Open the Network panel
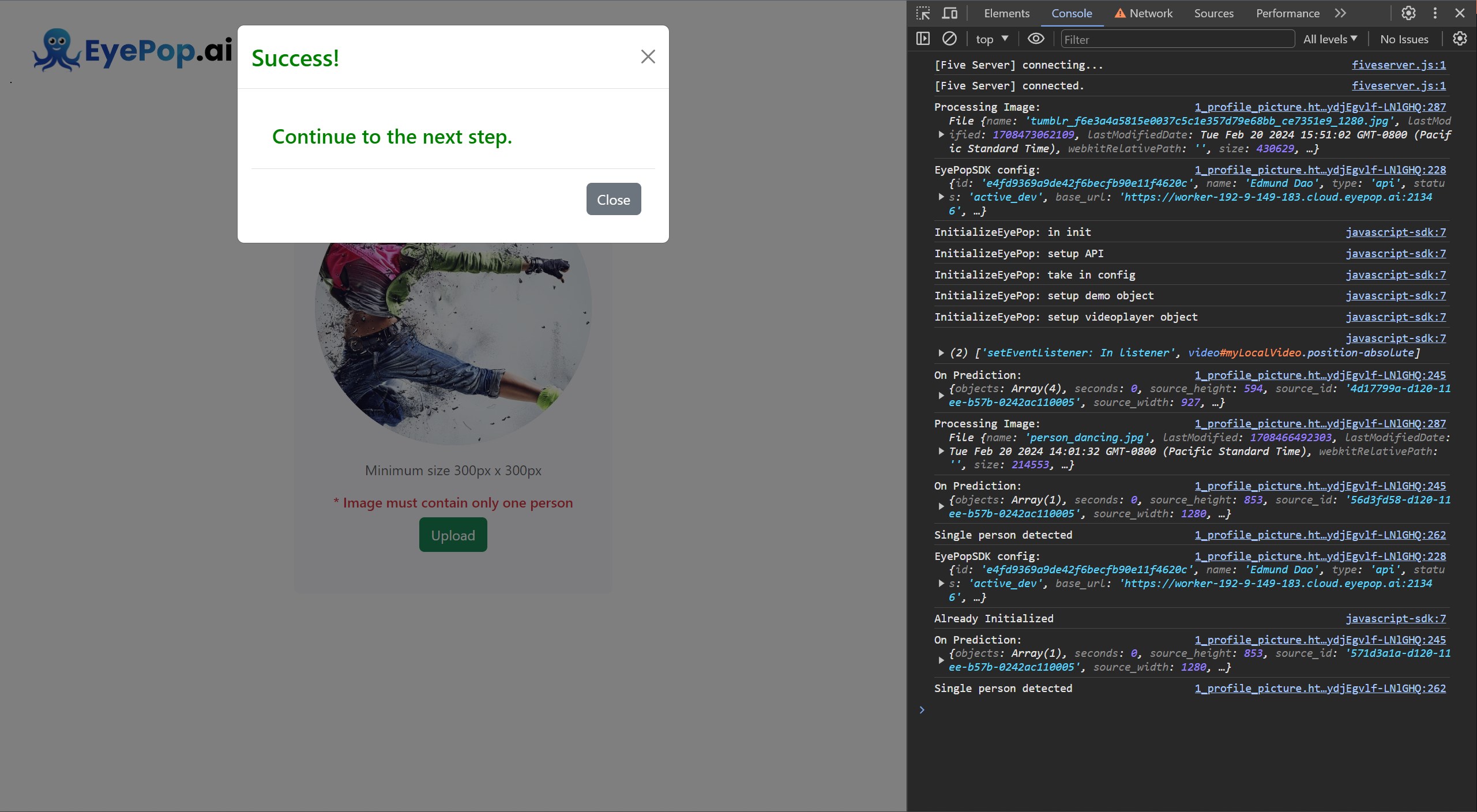Image resolution: width=1477 pixels, height=812 pixels. [1150, 13]
